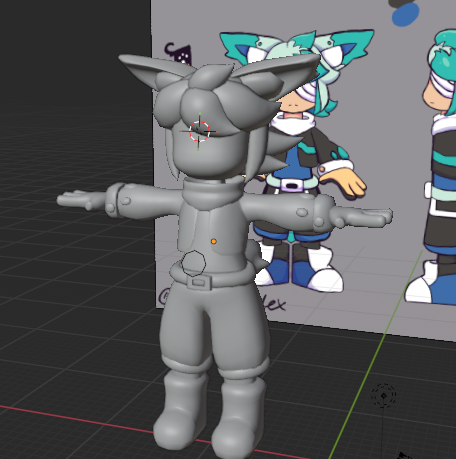Screen dimensions: 456x459
Task: Click the orange origin dot on the torso
Action: point(214,241)
